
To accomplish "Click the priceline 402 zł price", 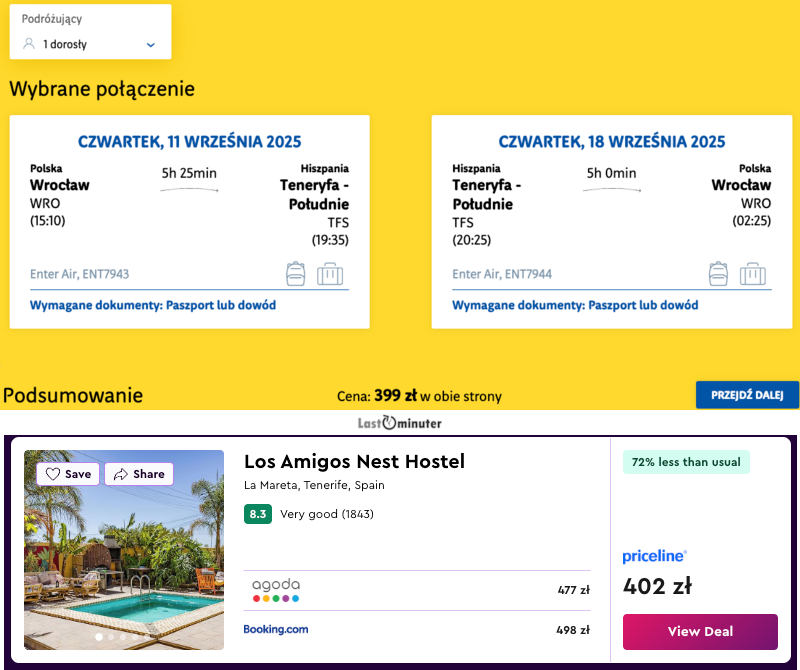I will [656, 586].
